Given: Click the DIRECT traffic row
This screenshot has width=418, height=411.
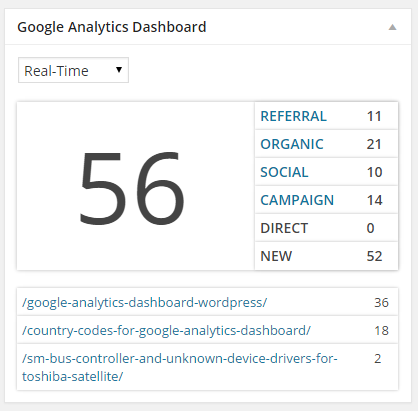Looking at the screenshot, I should tap(326, 228).
